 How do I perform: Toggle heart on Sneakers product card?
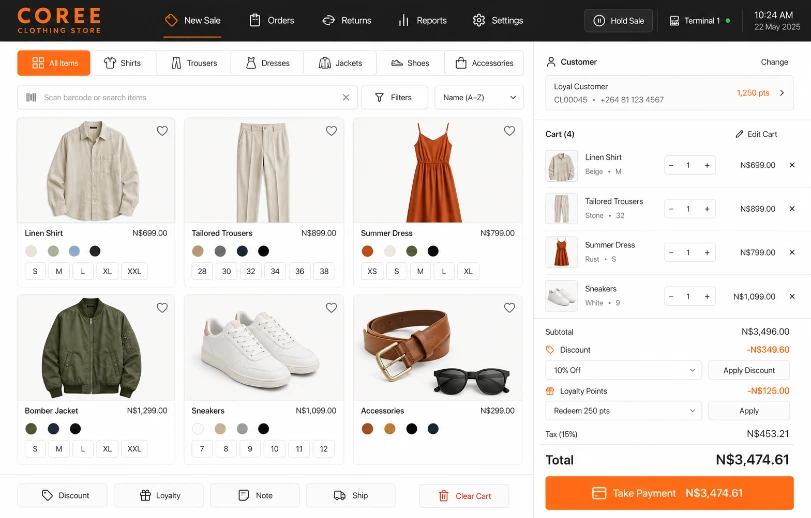[332, 308]
